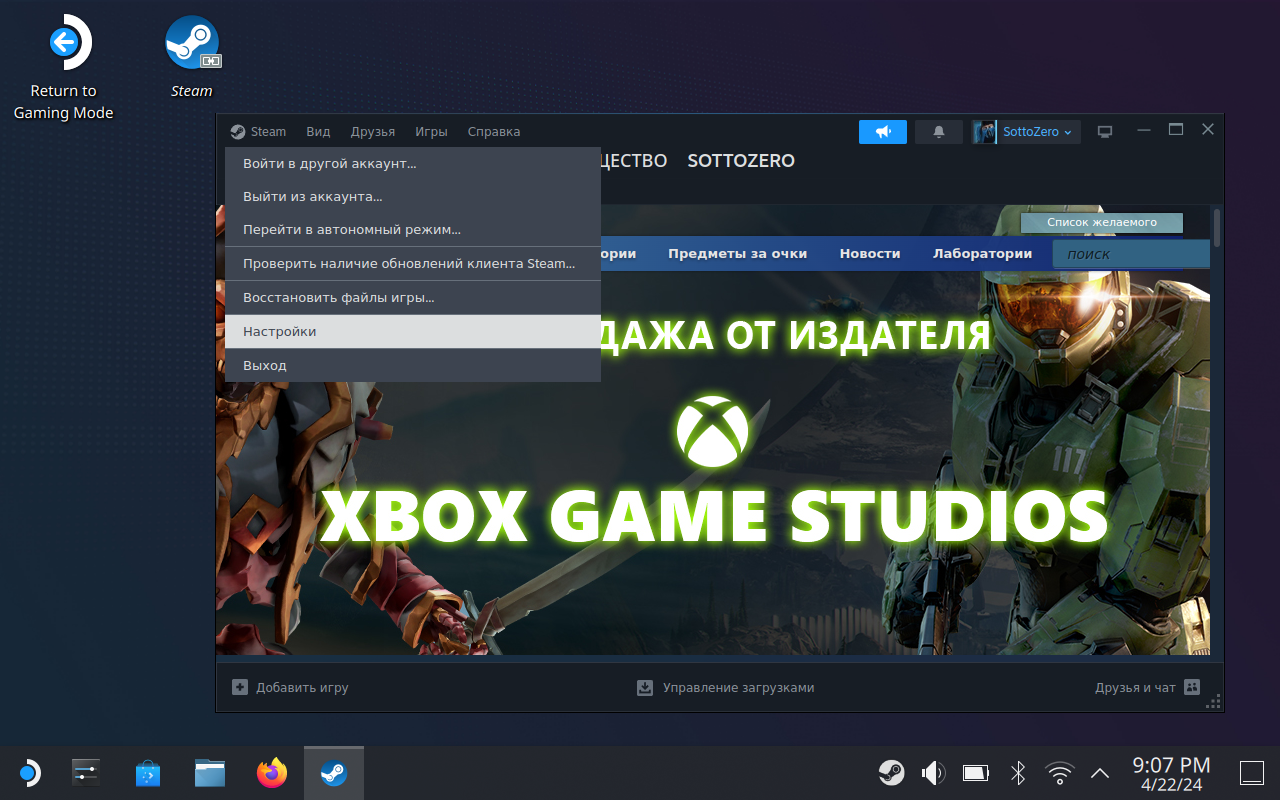The width and height of the screenshot is (1280, 800).
Task: Select Выйти из аккаунта...
Action: tap(413, 197)
